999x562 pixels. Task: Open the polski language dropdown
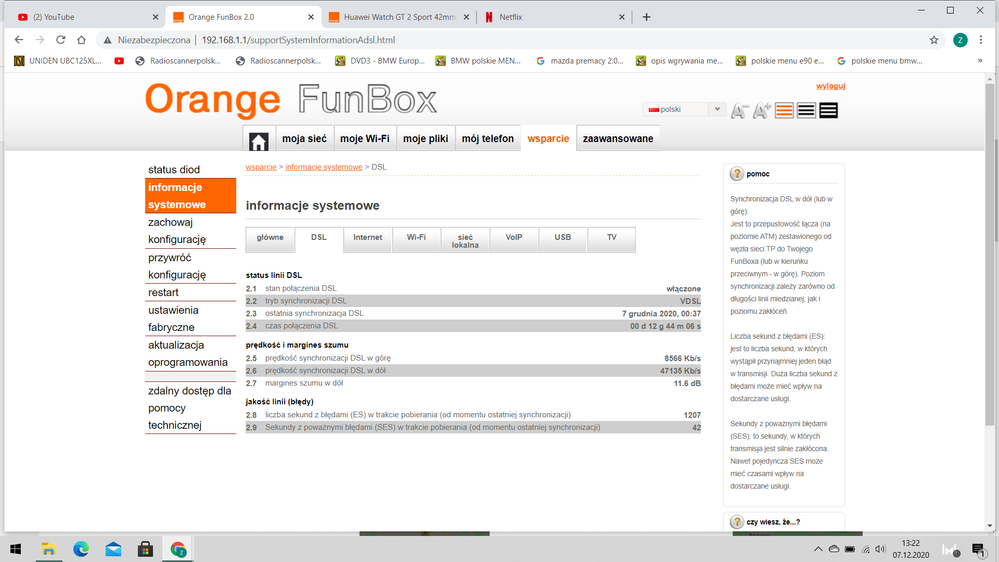tap(685, 109)
